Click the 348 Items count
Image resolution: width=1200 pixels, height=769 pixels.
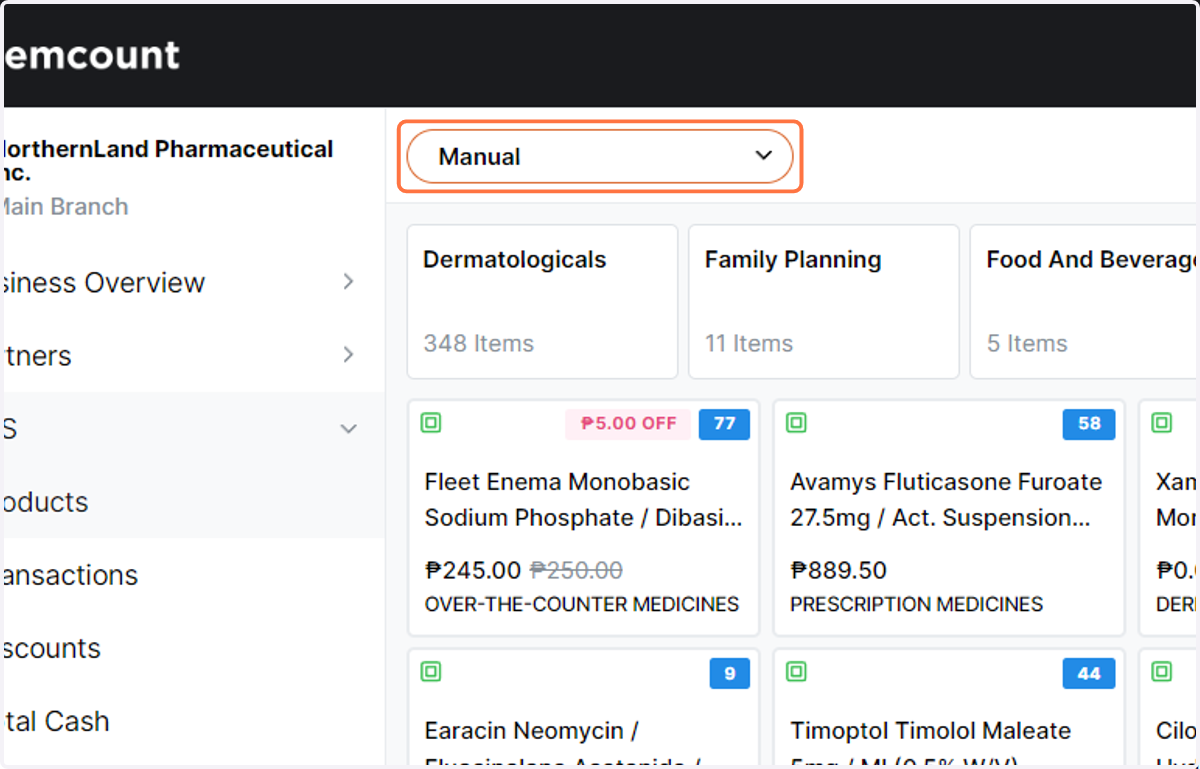pyautogui.click(x=478, y=344)
